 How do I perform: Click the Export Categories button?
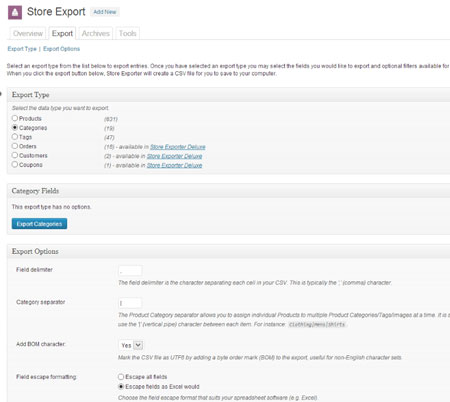[x=39, y=224]
